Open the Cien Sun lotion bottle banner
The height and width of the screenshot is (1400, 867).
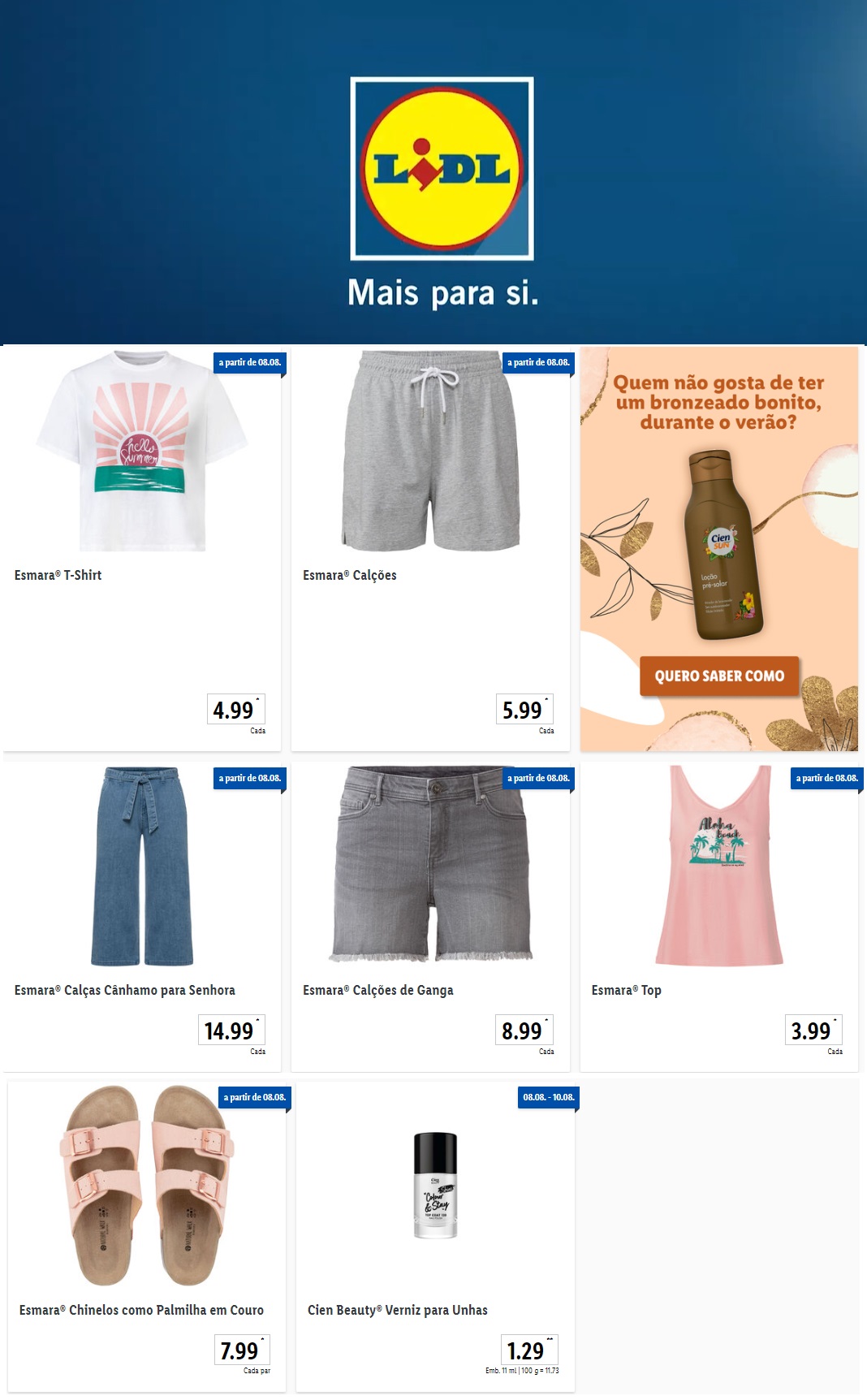point(719,549)
